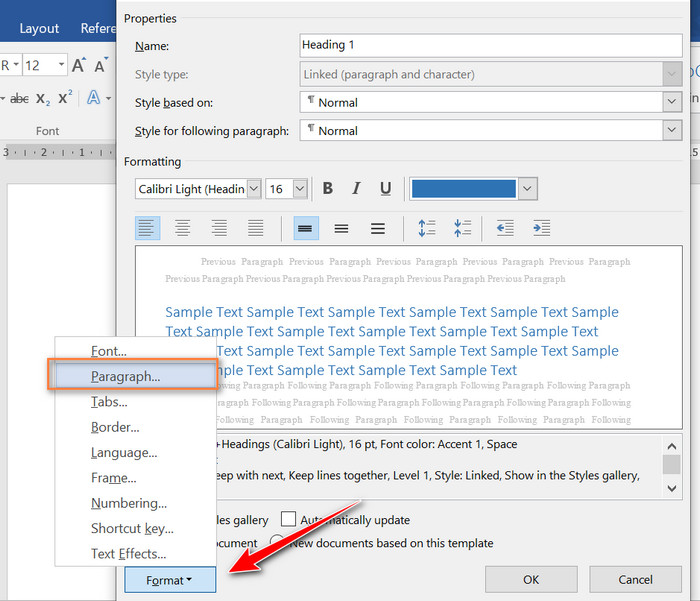
Task: Open ribbon font size 12 dropdown
Action: [61, 65]
